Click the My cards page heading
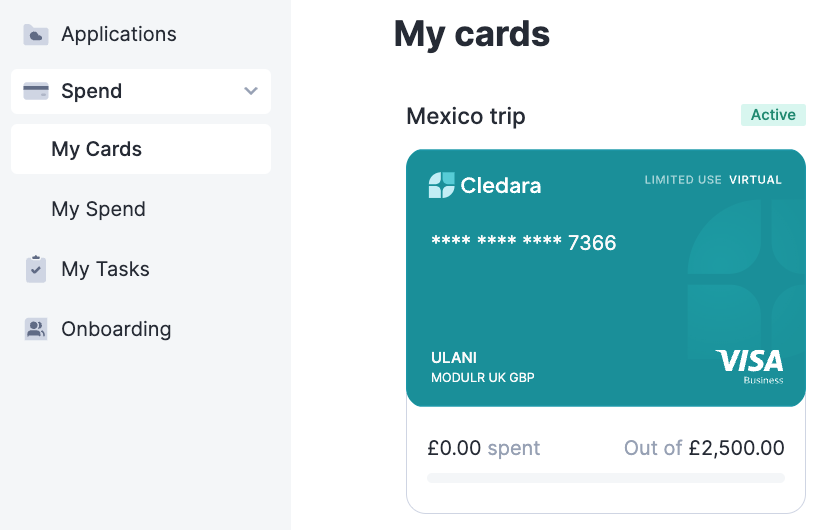Viewport: 830px width, 530px height. (472, 34)
